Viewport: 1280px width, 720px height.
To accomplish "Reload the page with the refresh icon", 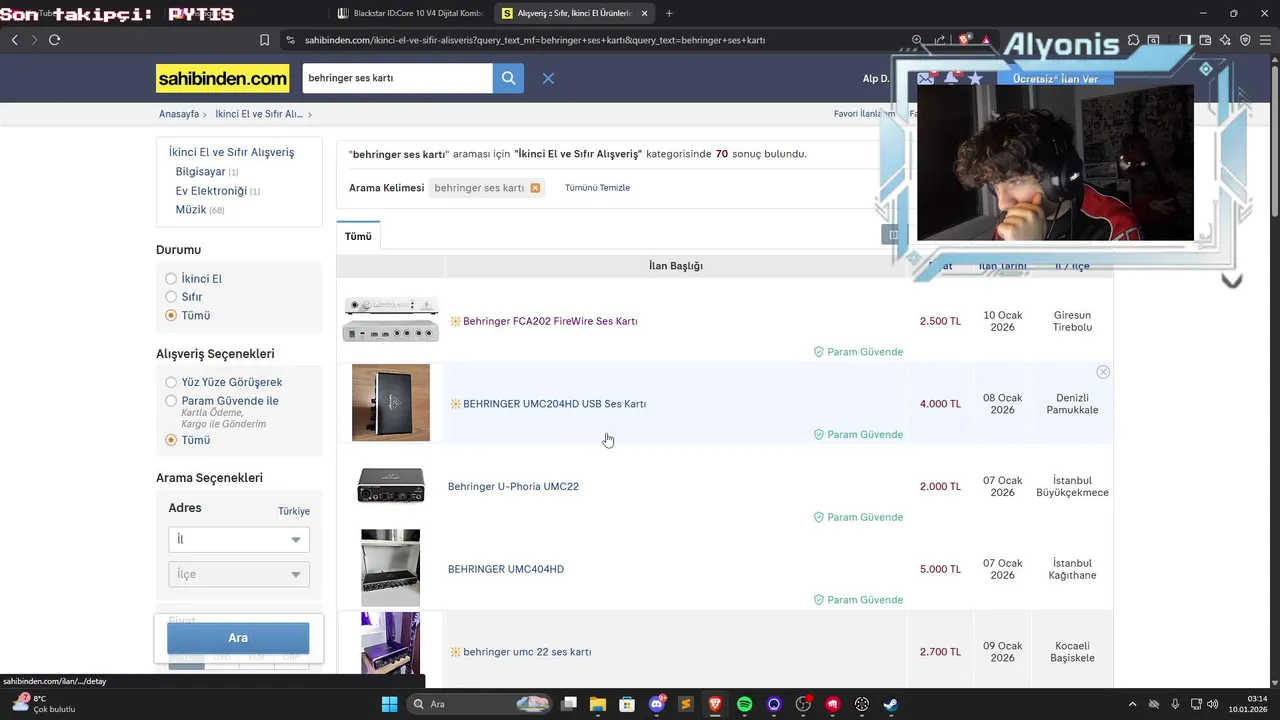I will [x=54, y=40].
